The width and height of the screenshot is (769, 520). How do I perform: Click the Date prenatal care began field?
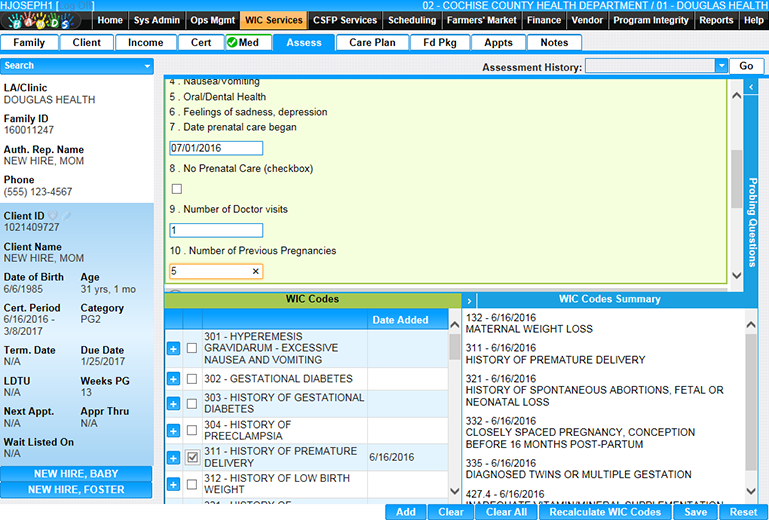pyautogui.click(x=216, y=148)
